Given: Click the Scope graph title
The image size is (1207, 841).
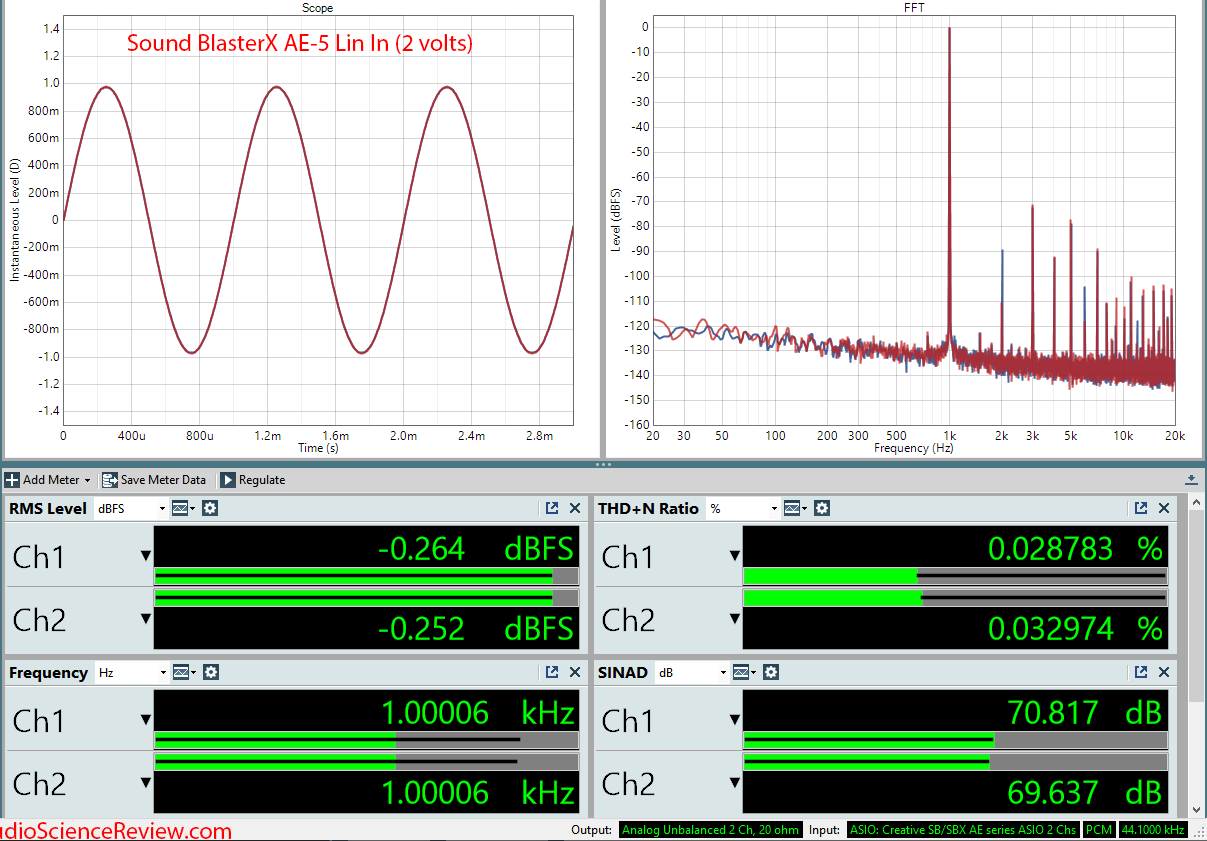Looking at the screenshot, I should click(x=318, y=8).
